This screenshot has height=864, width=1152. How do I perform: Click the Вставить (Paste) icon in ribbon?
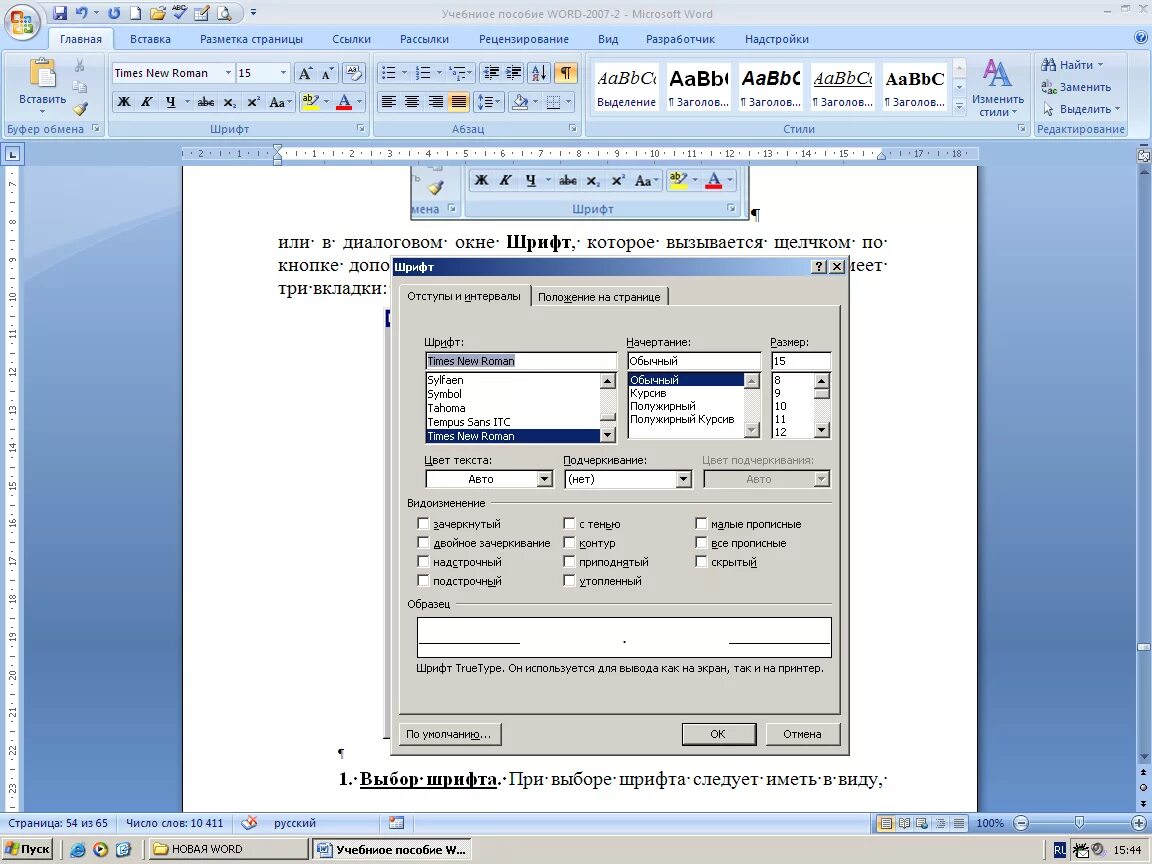coord(42,74)
